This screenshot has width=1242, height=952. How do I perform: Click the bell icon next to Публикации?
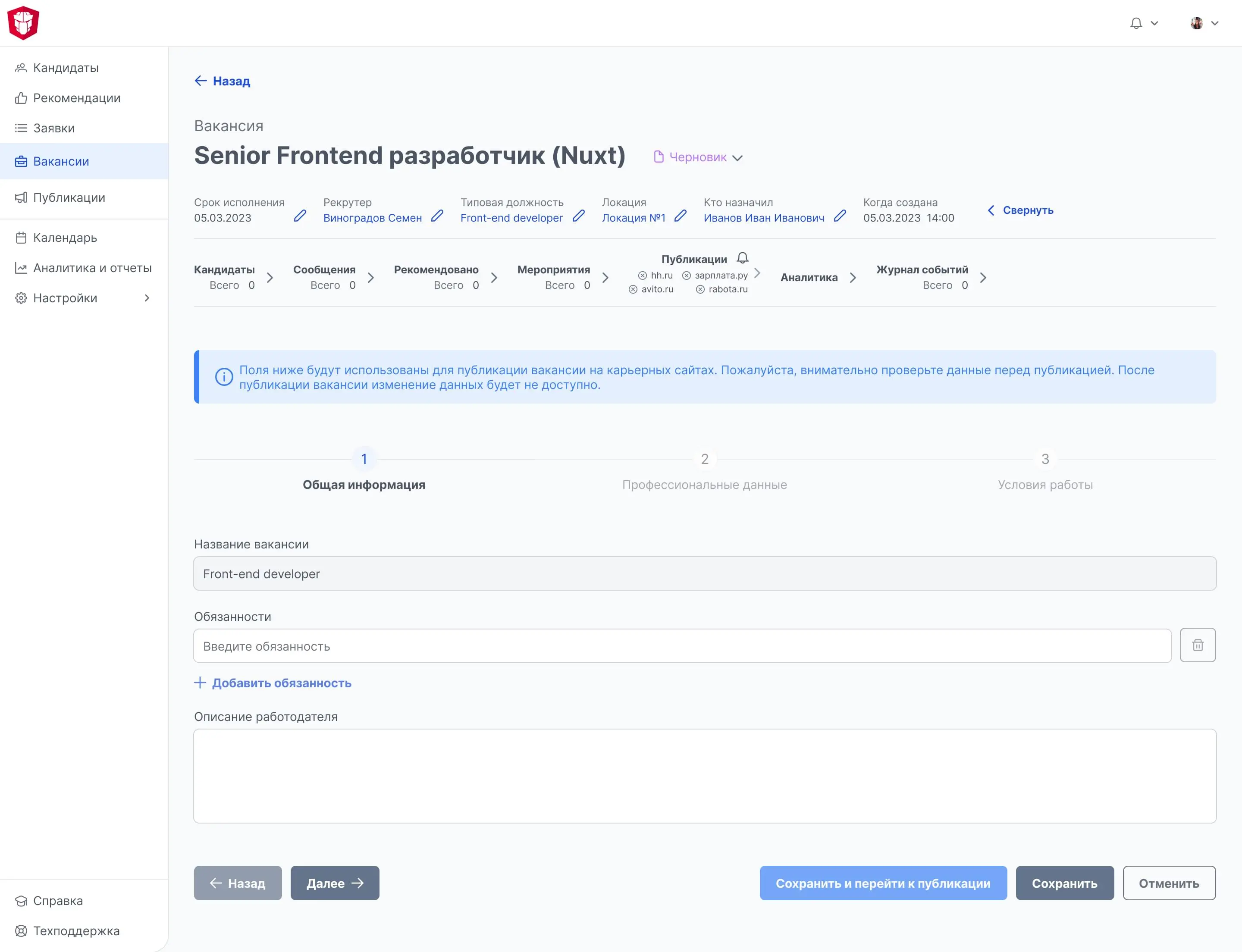click(x=743, y=258)
